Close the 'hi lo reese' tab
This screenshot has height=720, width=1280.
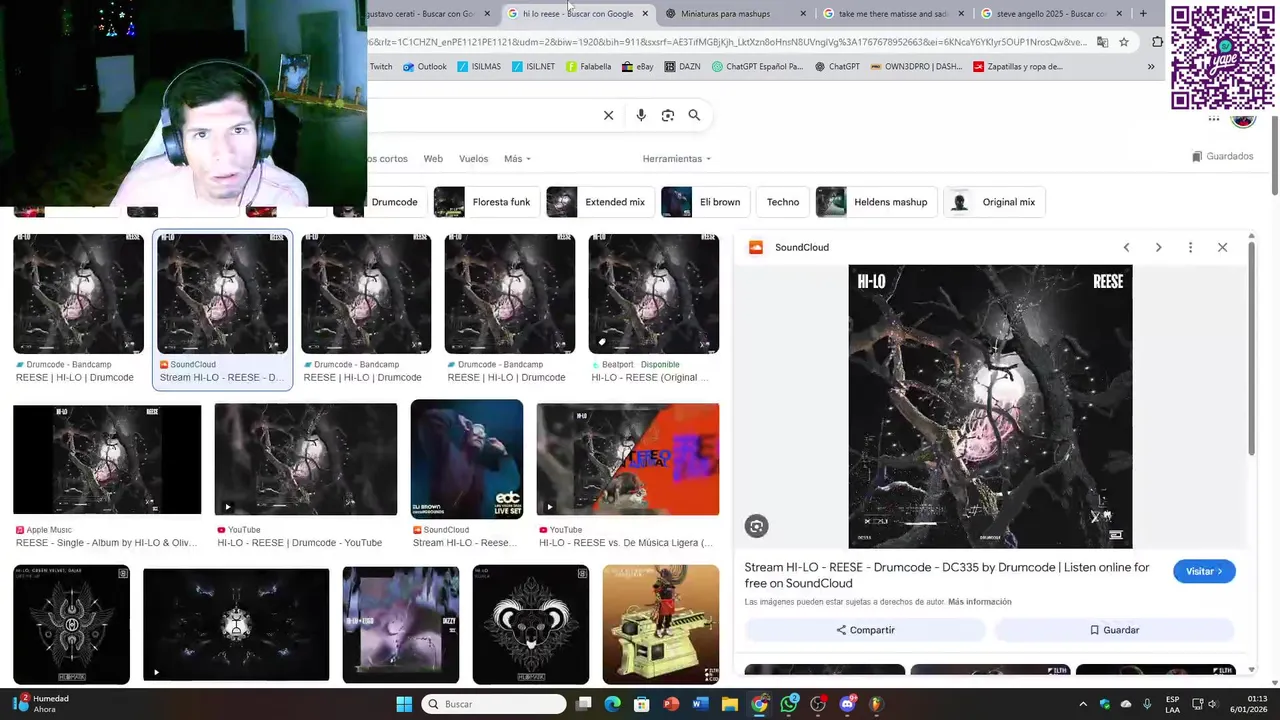(x=645, y=13)
